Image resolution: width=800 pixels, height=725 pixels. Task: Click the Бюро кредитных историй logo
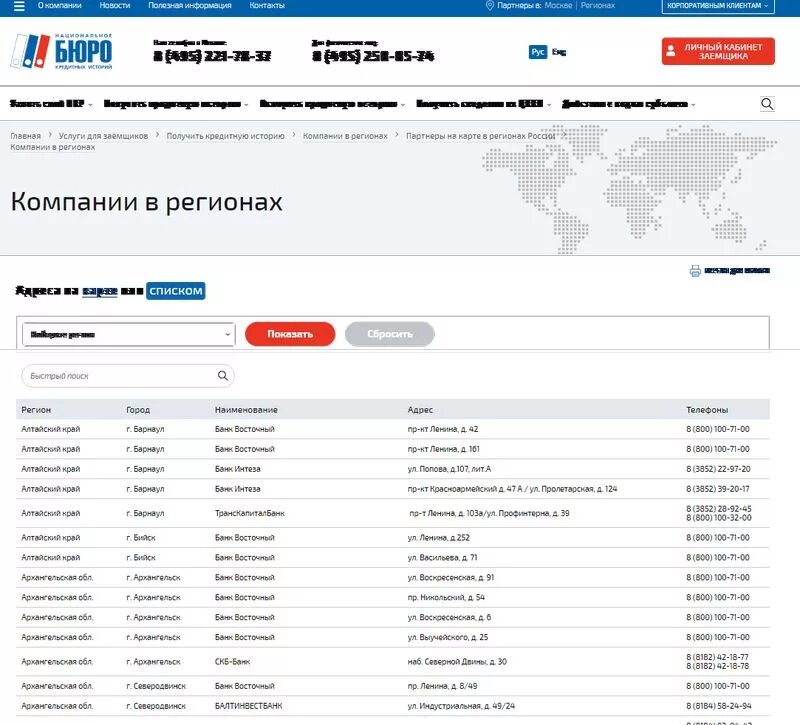(62, 51)
